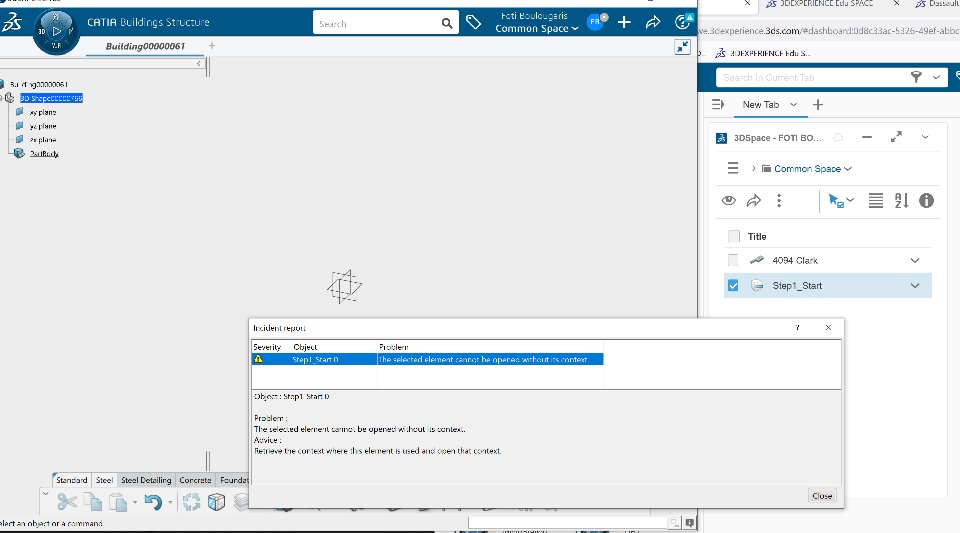Click the warning severity icon in Incident report

click(258, 359)
